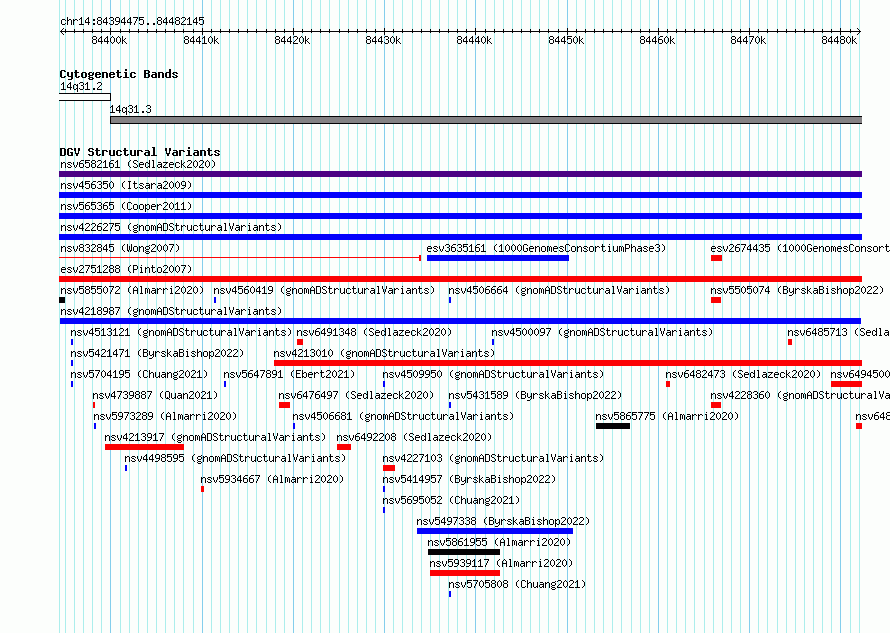The image size is (890, 633).
Task: Click nsv4560419 gnomAD variant label
Action: point(324,290)
